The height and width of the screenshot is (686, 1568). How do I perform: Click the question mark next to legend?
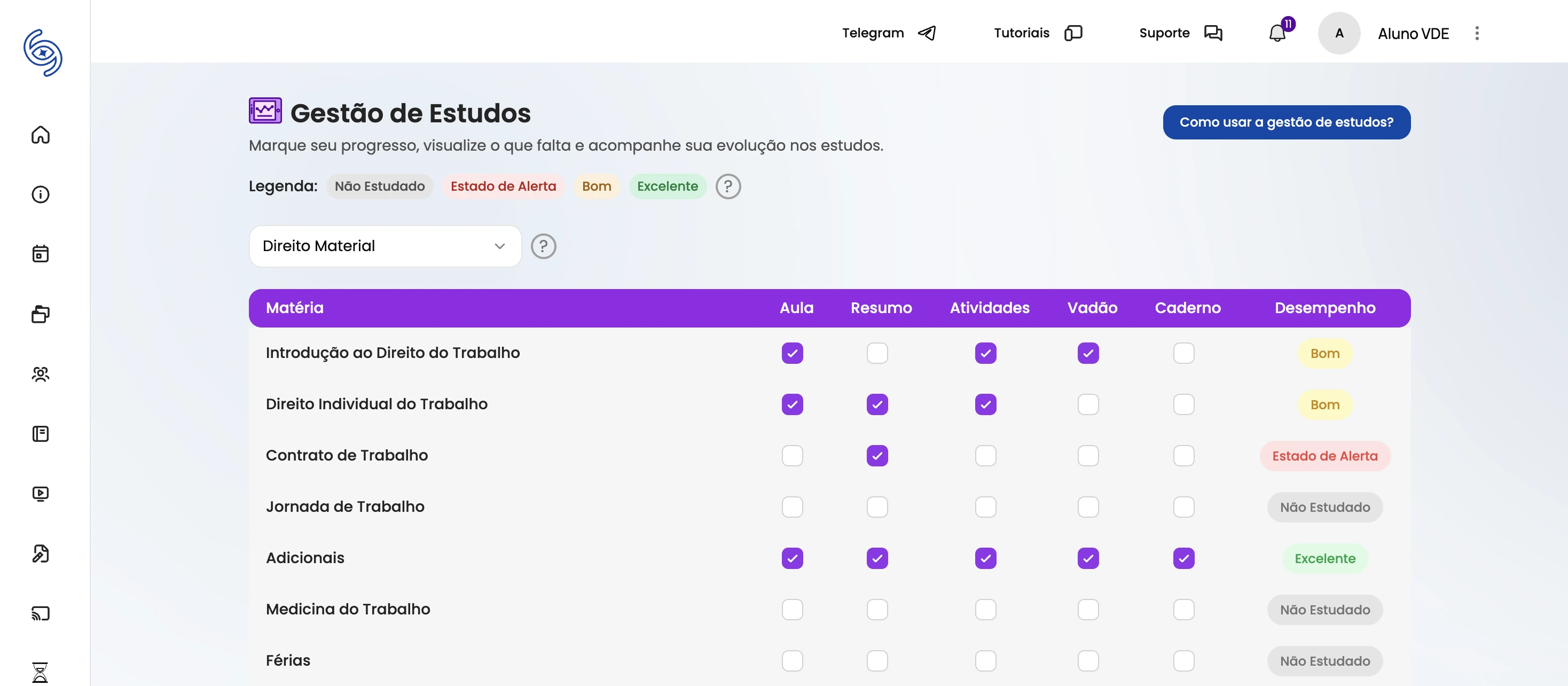pyautogui.click(x=728, y=186)
